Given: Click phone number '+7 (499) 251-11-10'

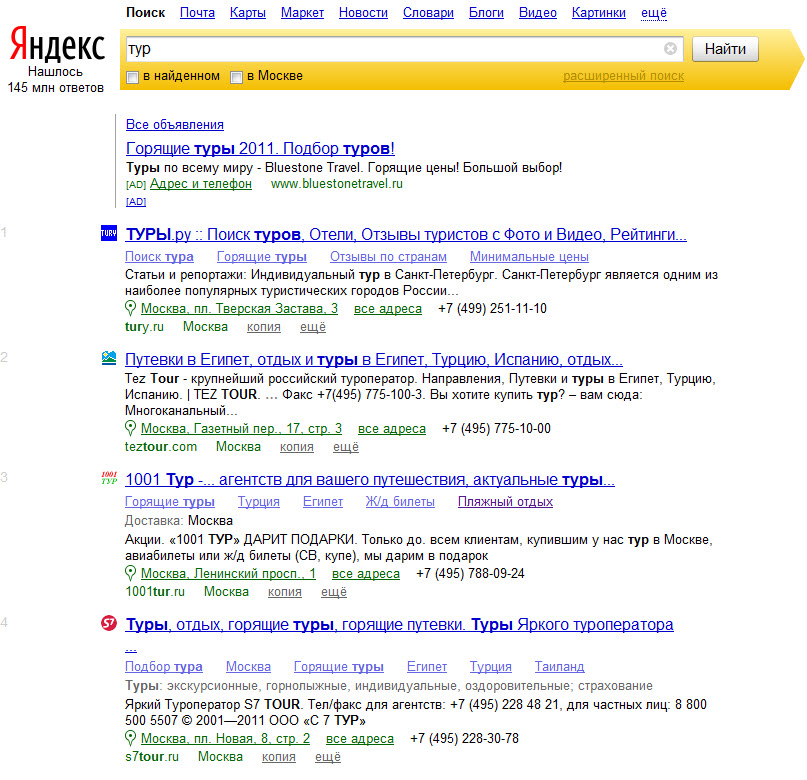Looking at the screenshot, I should click(493, 309).
